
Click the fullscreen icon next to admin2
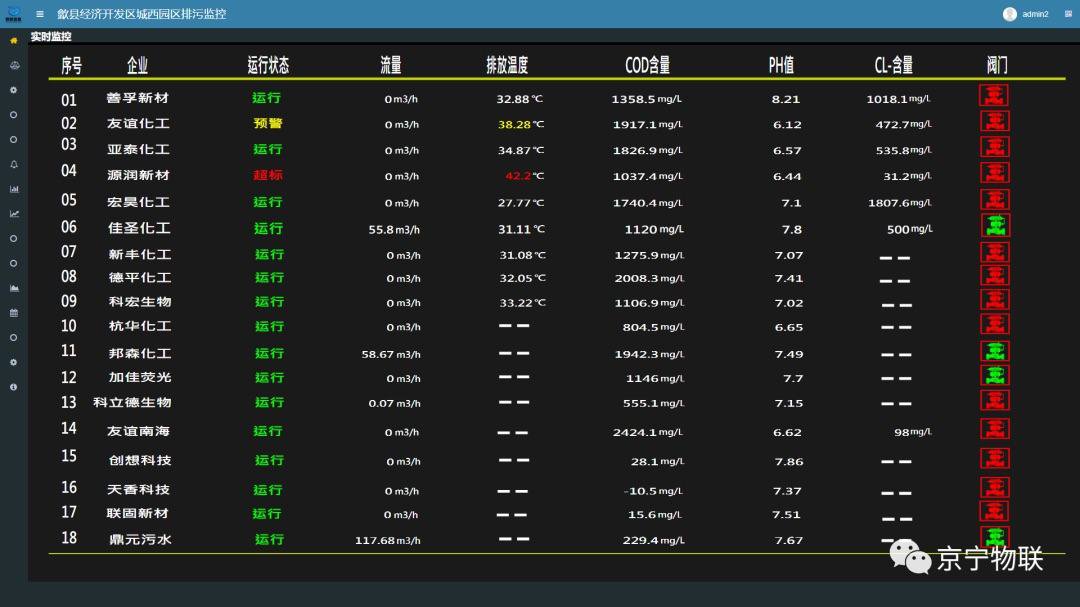tap(1068, 14)
